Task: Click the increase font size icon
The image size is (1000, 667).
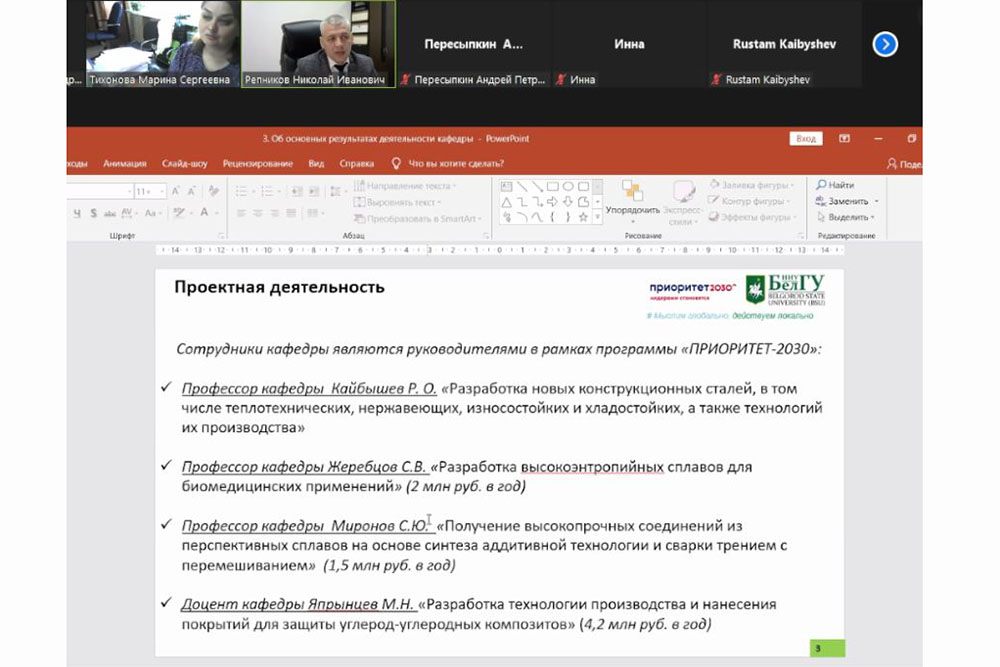Action: point(176,191)
